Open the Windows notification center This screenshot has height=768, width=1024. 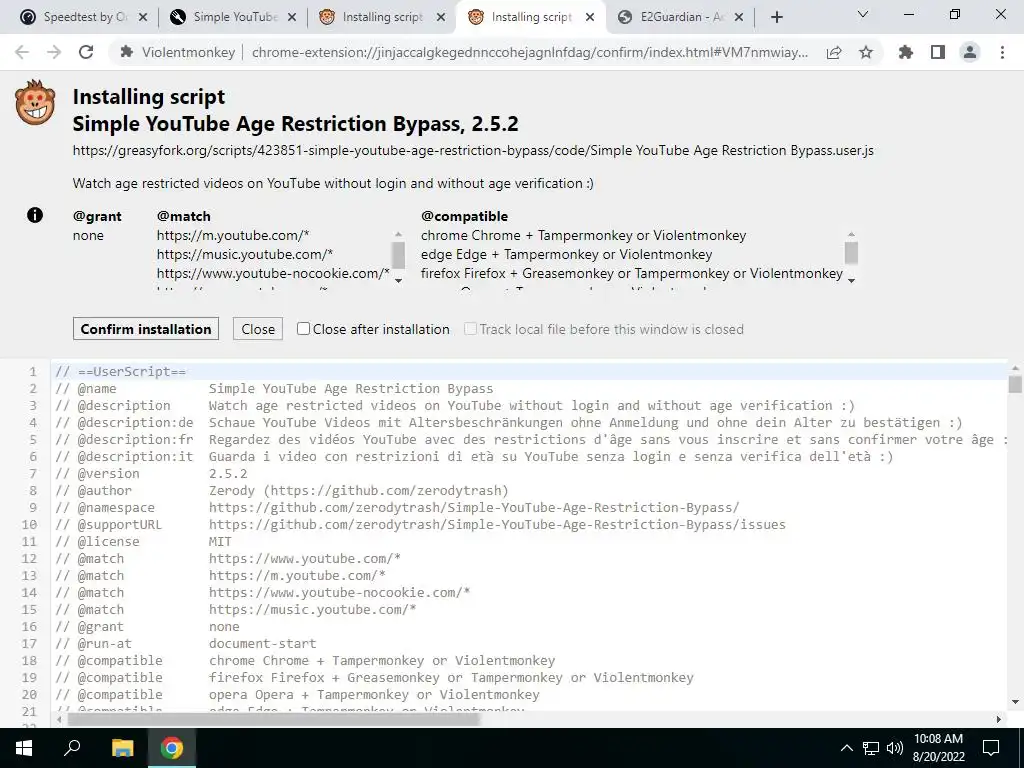click(991, 748)
